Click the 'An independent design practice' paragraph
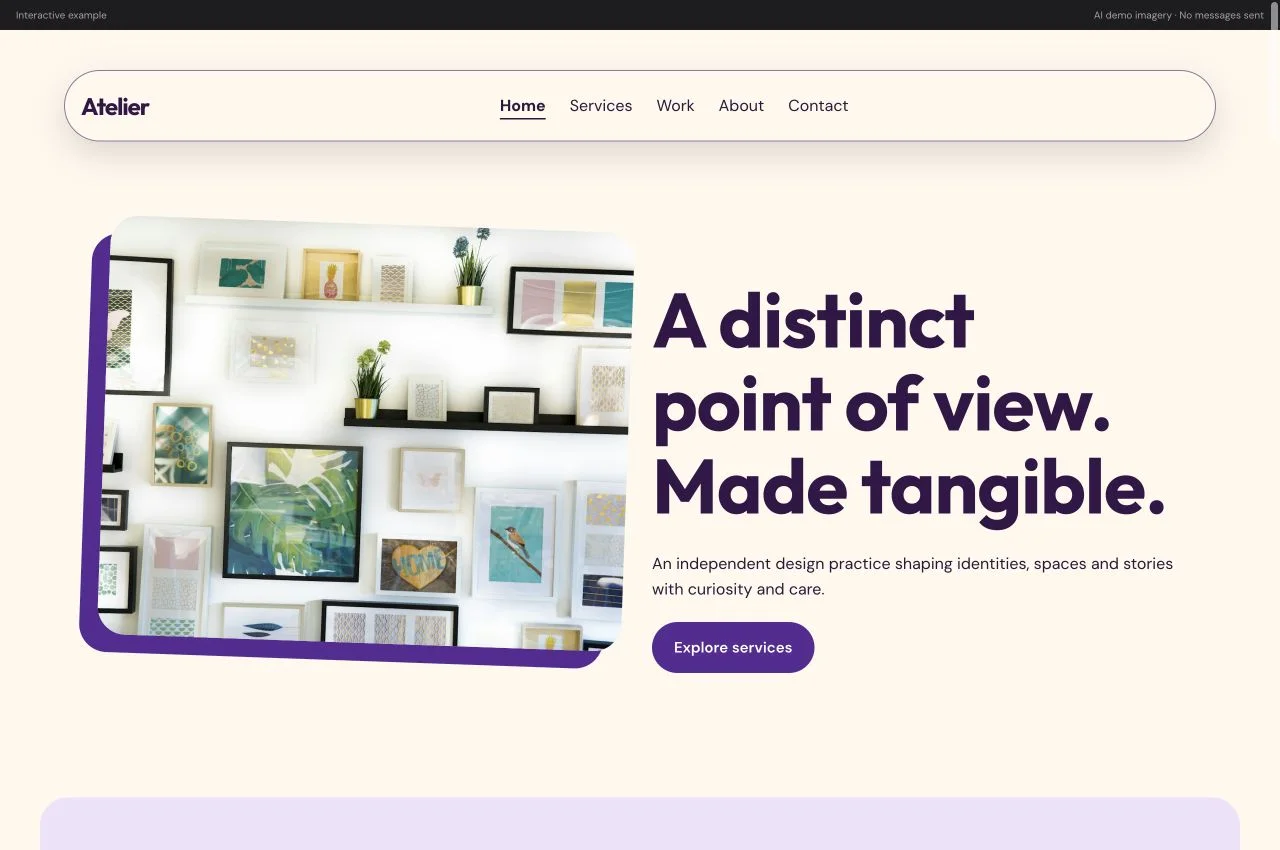1280x850 pixels. (x=912, y=576)
